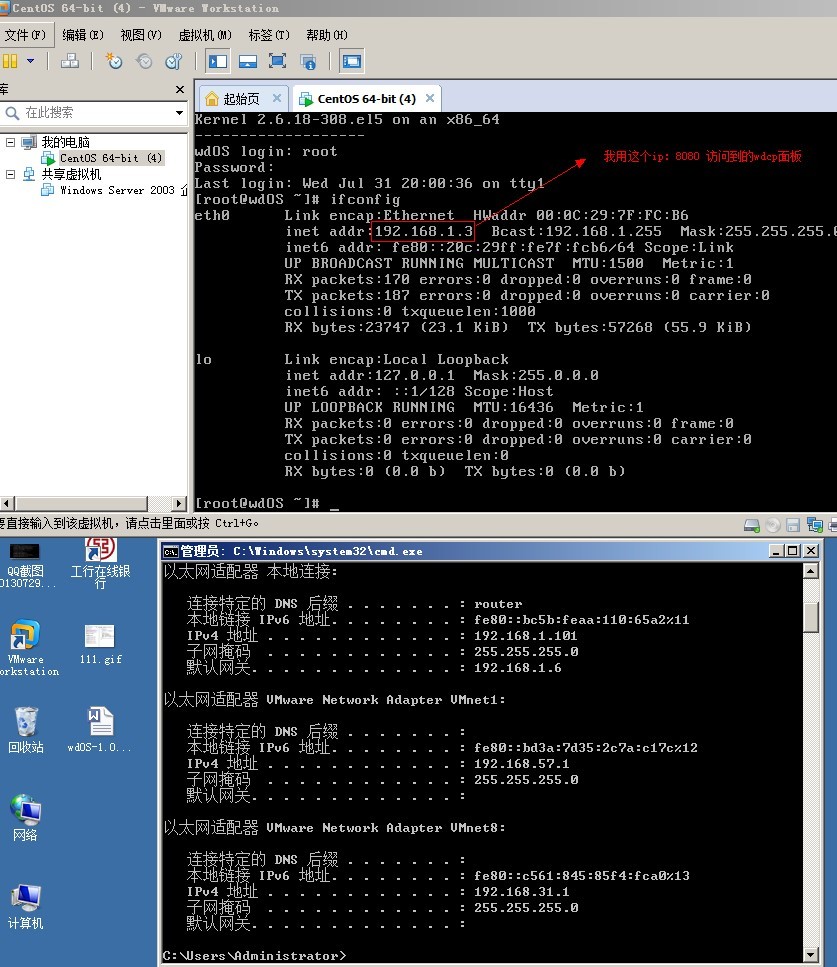Open the 虚拟机(M) menu
Viewport: 837px width, 967px height.
coord(205,35)
